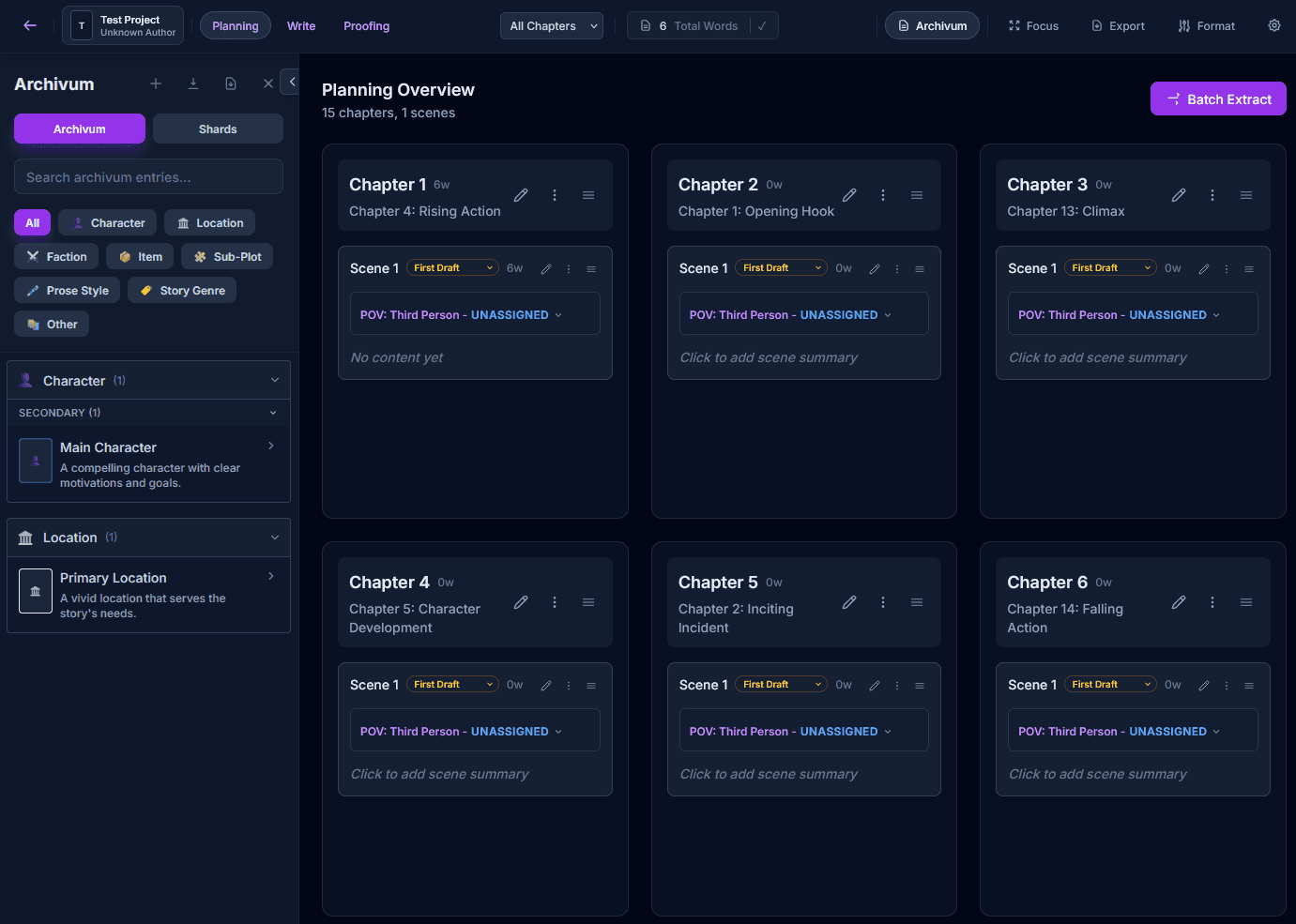Collapse the SECONDARY group chevron
The image size is (1296, 924).
pyautogui.click(x=273, y=413)
